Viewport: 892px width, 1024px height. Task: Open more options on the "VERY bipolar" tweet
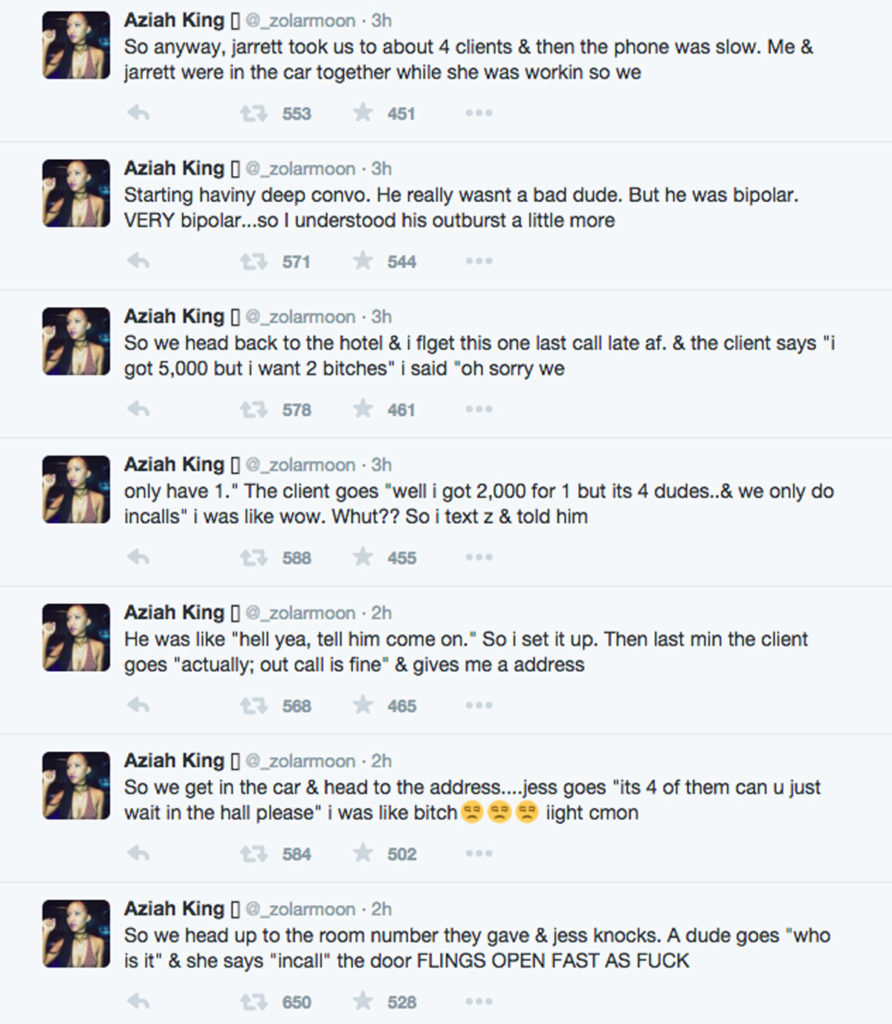click(478, 260)
